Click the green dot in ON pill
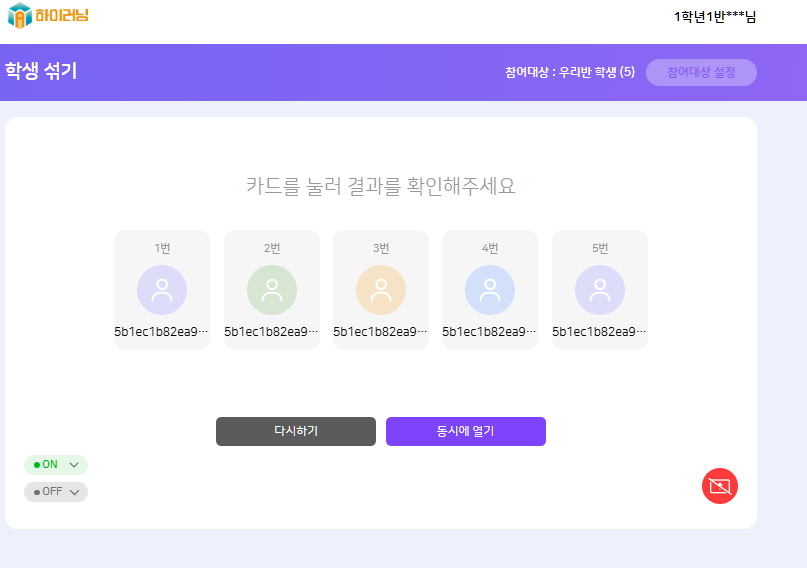This screenshot has height=568, width=807. 37,465
